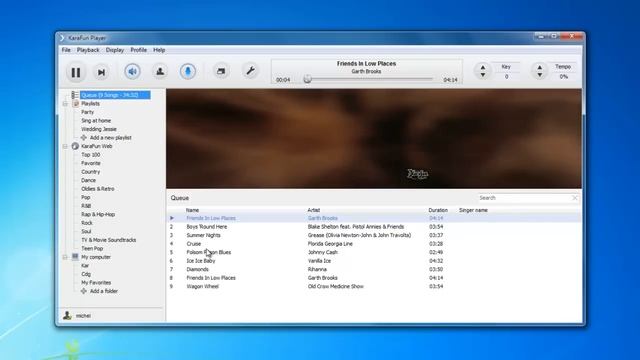Lower the key with the down arrow
Screen dimensions: 640x360
click(x=483, y=75)
